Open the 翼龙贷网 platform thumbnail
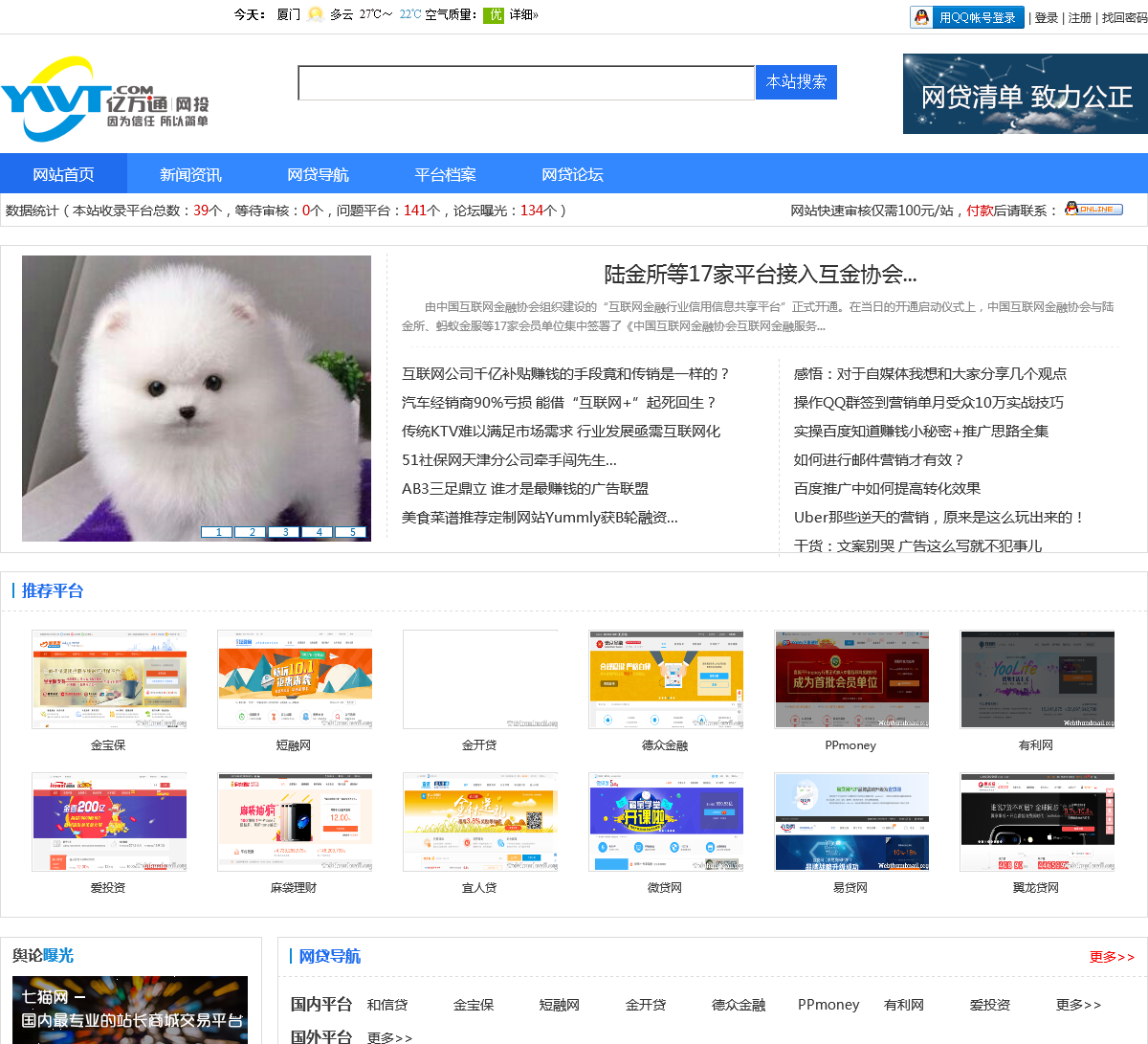The height and width of the screenshot is (1044, 1148). (x=1037, y=822)
